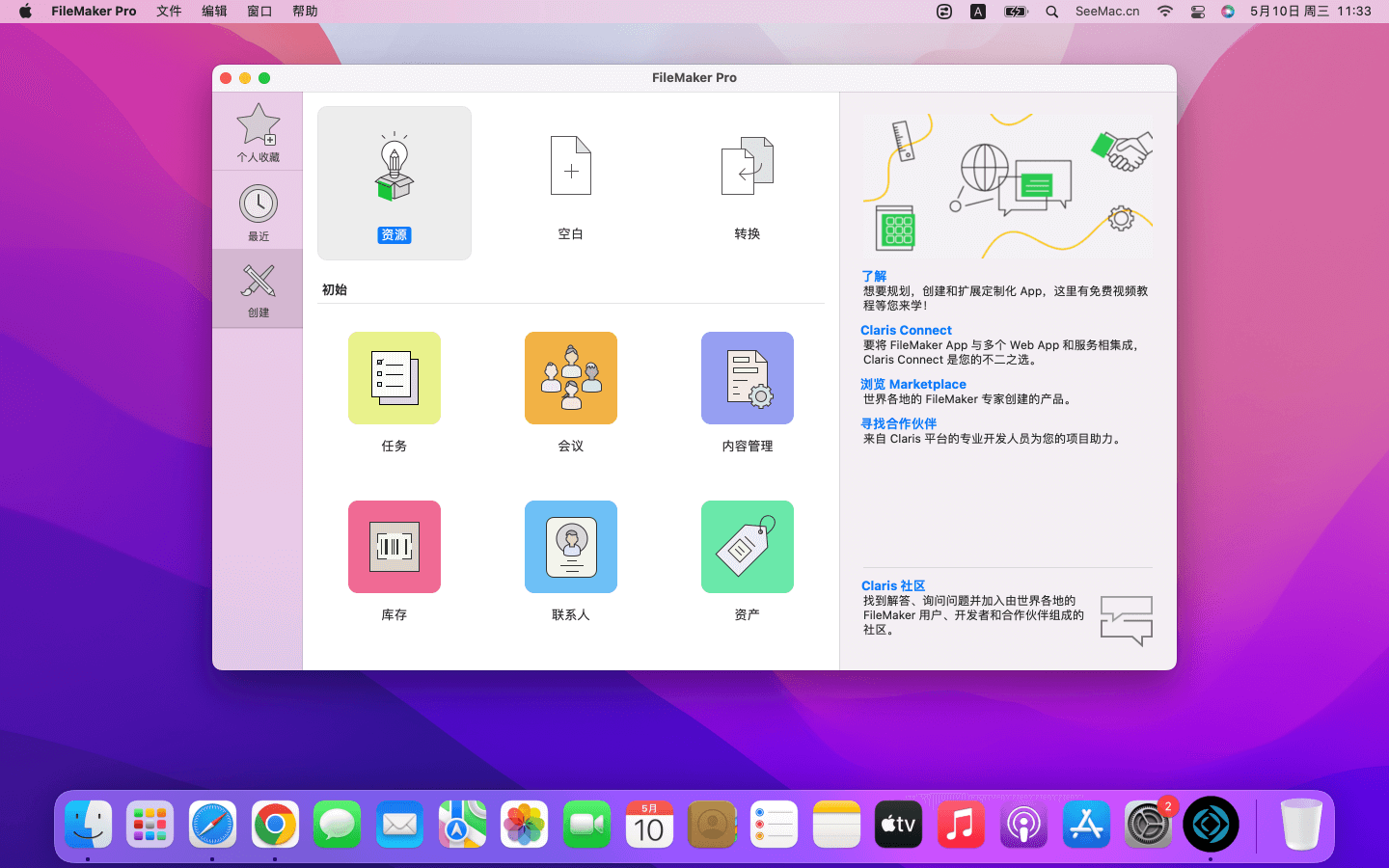Open Calendar from the Dock

[x=649, y=825]
